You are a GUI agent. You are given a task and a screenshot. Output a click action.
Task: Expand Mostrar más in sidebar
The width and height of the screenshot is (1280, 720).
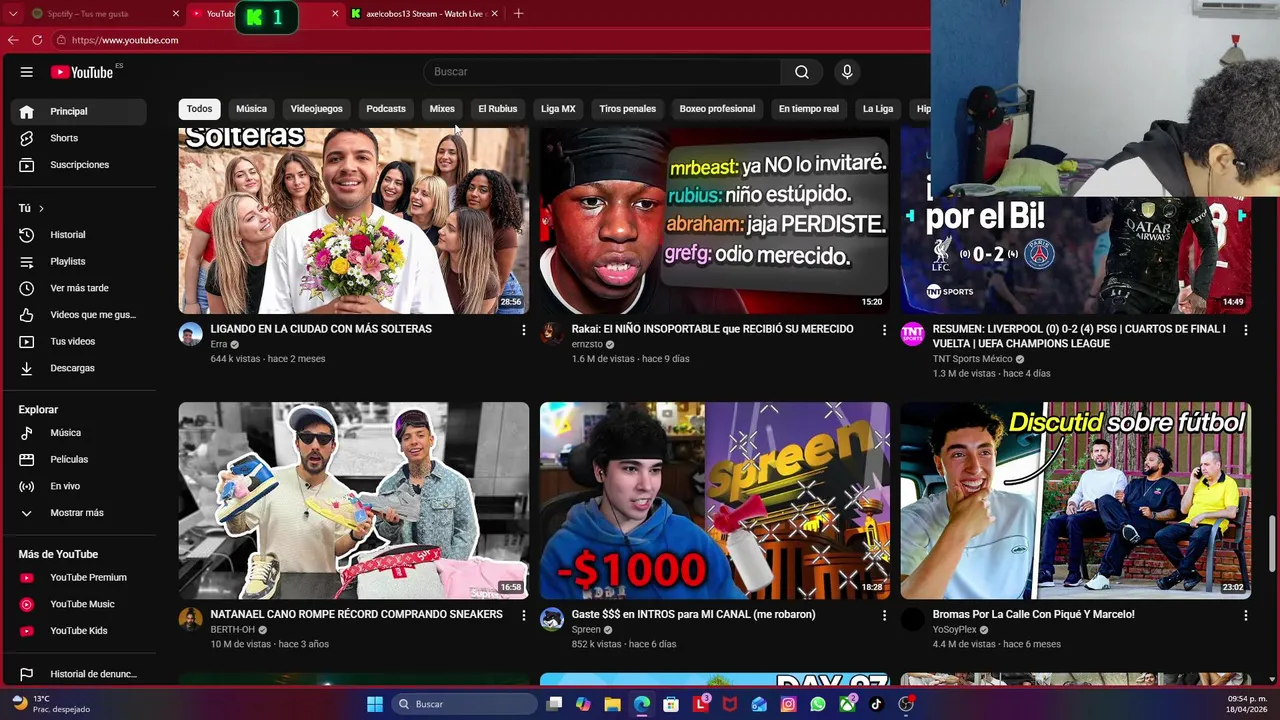[78, 513]
